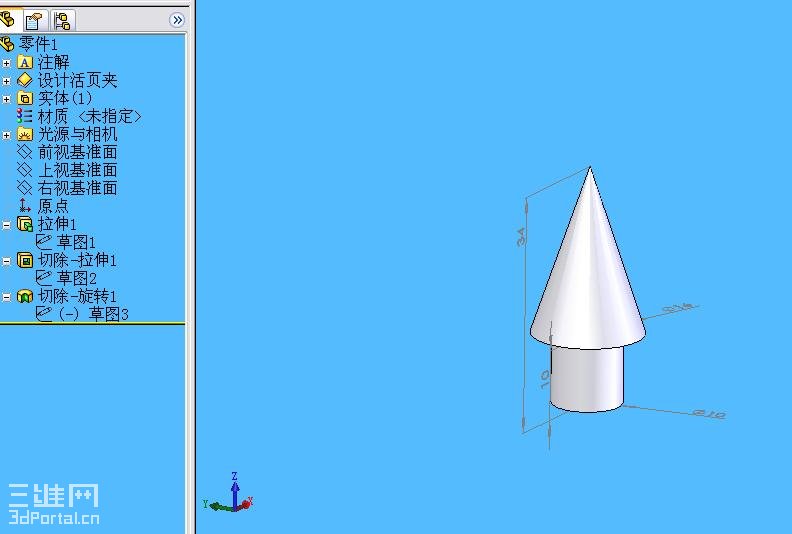Screen dimensions: 792x534
Task: Select the 上视基准面 top plane label
Action: pyautogui.click(x=77, y=170)
